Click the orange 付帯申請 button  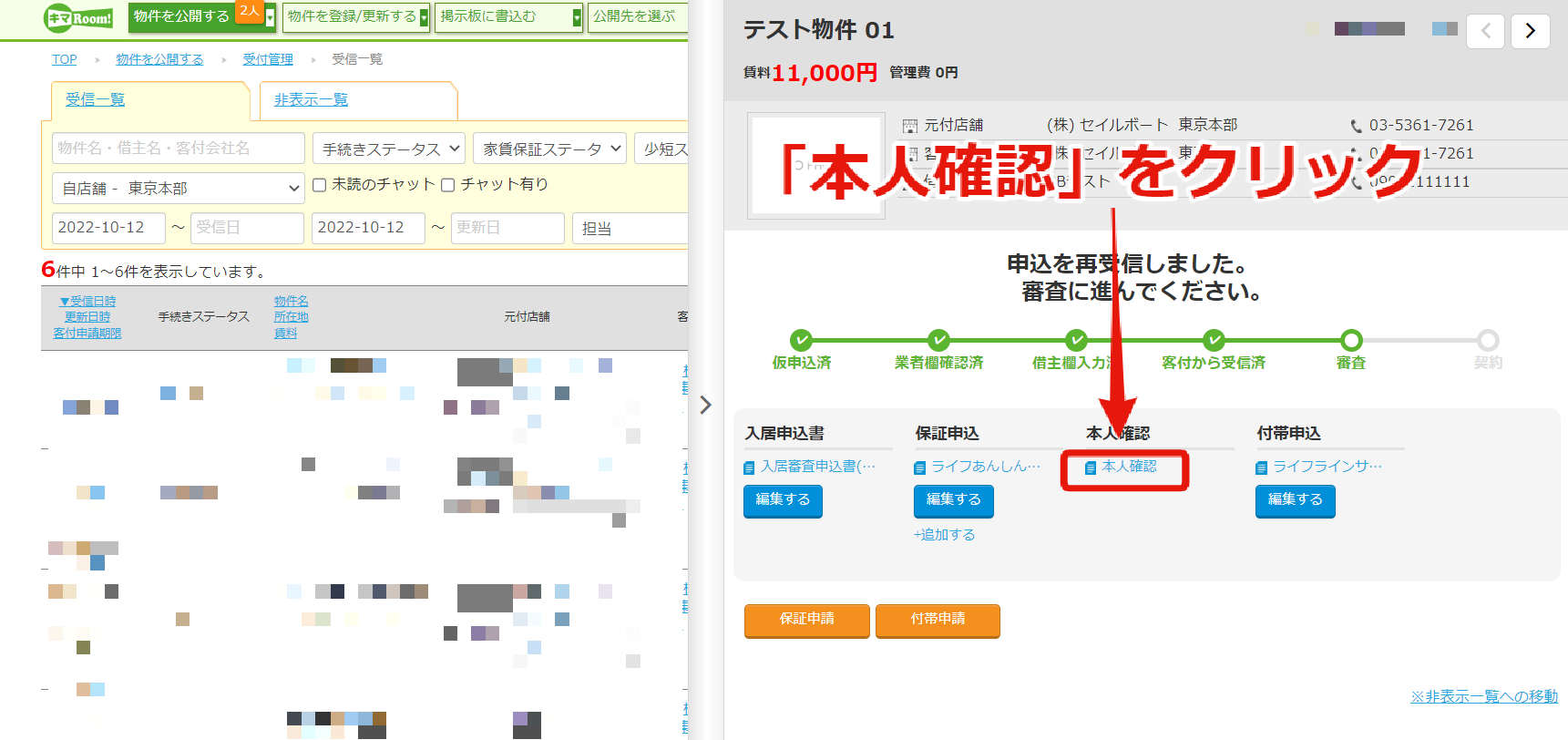pos(938,620)
